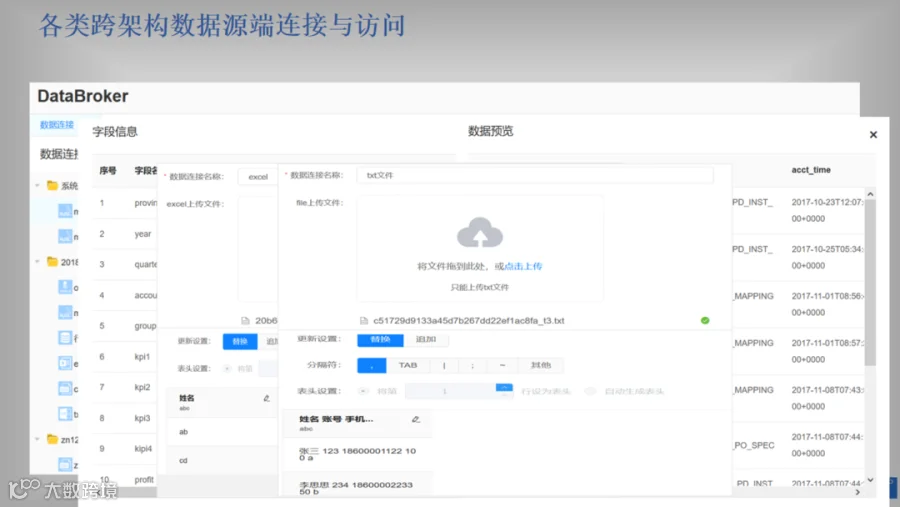Select the zn12 folder icon

52,439
